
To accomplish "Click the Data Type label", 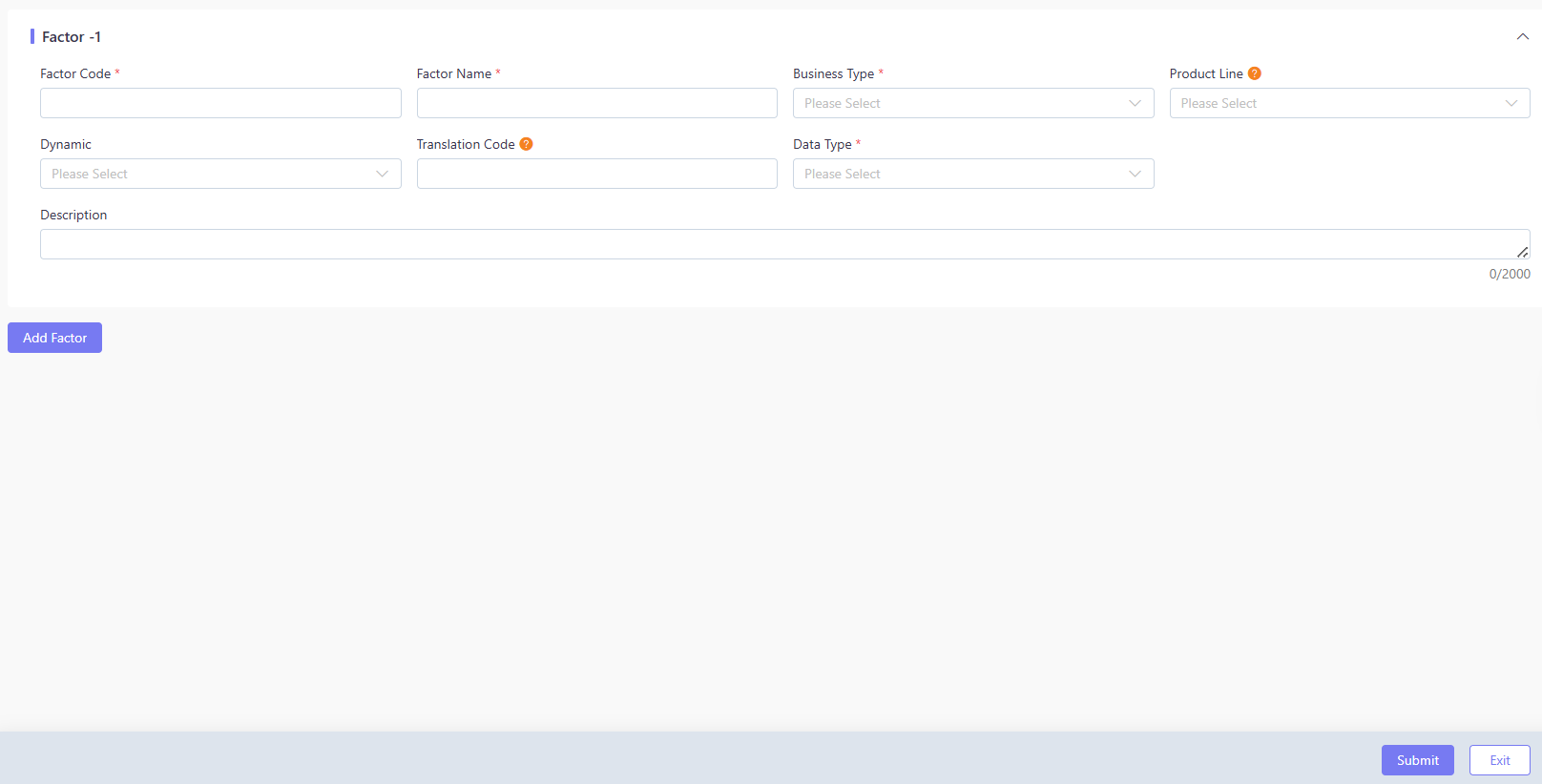I will 823,144.
